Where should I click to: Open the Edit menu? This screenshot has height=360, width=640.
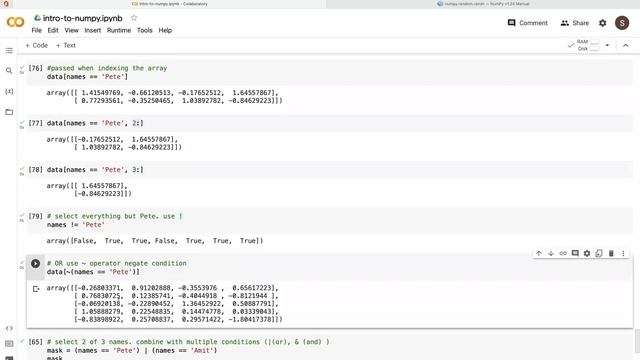click(x=53, y=30)
